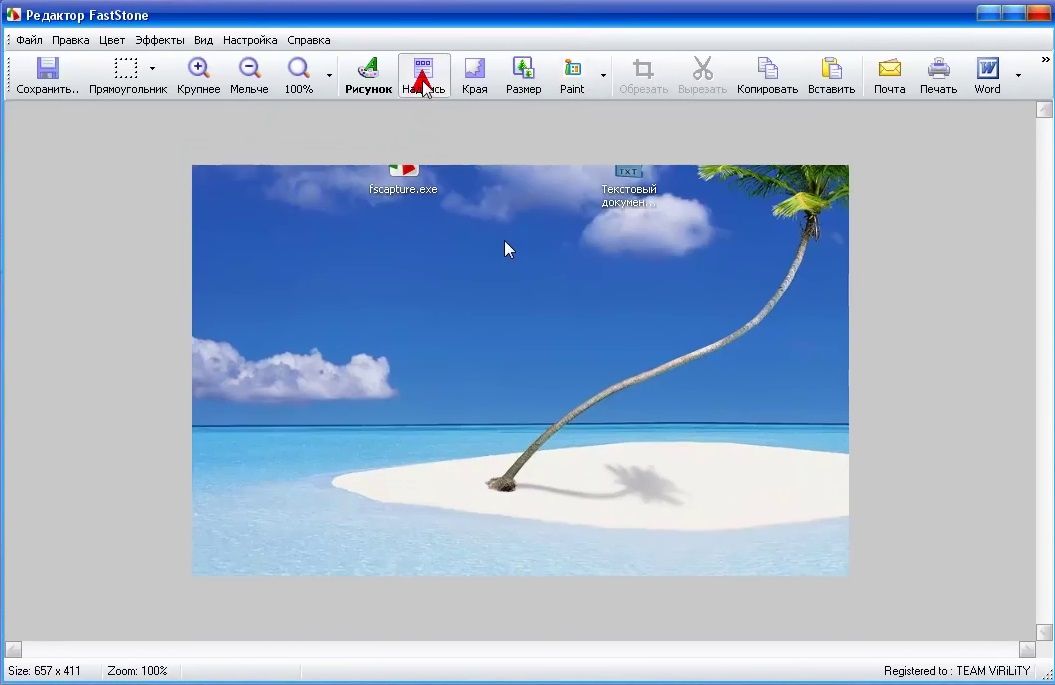Expand dropdown arrow next to 100% zoom
The image size is (1055, 685).
click(329, 75)
